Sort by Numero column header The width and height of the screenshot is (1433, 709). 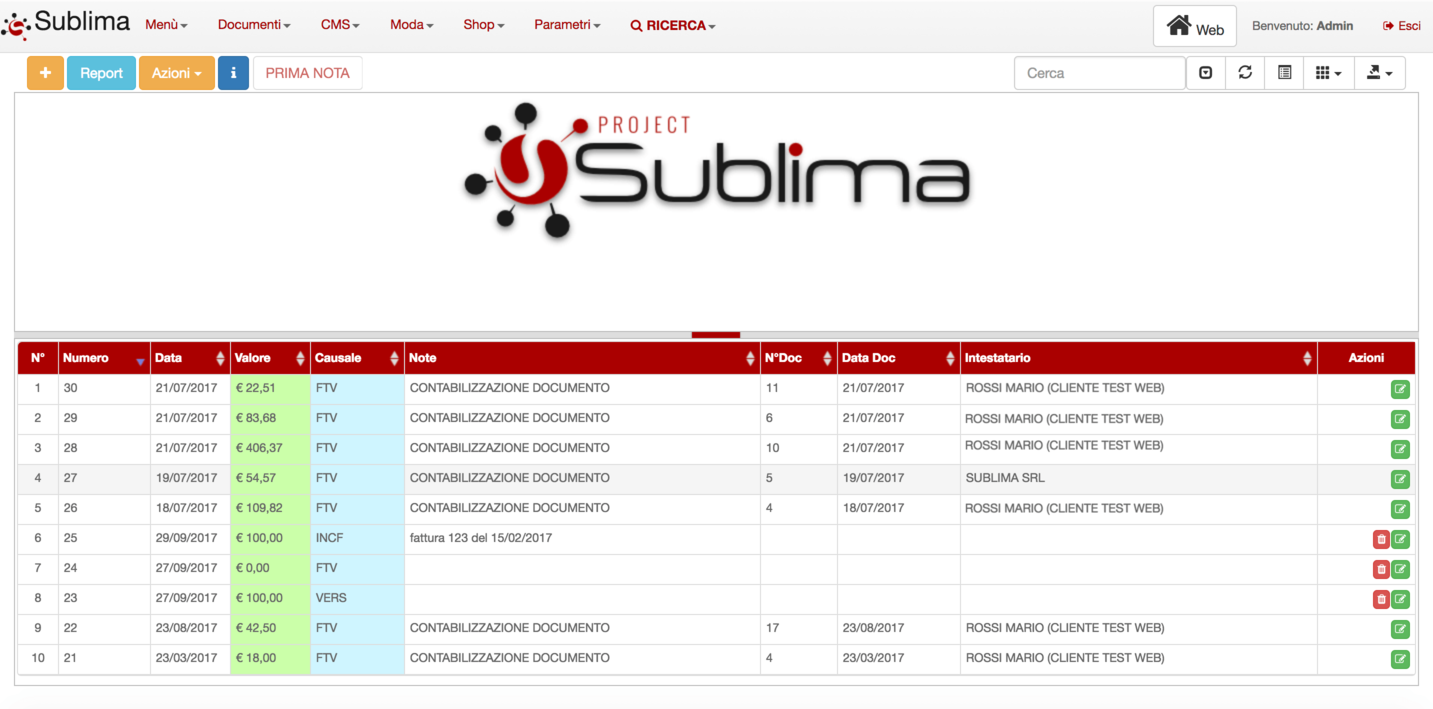click(104, 358)
